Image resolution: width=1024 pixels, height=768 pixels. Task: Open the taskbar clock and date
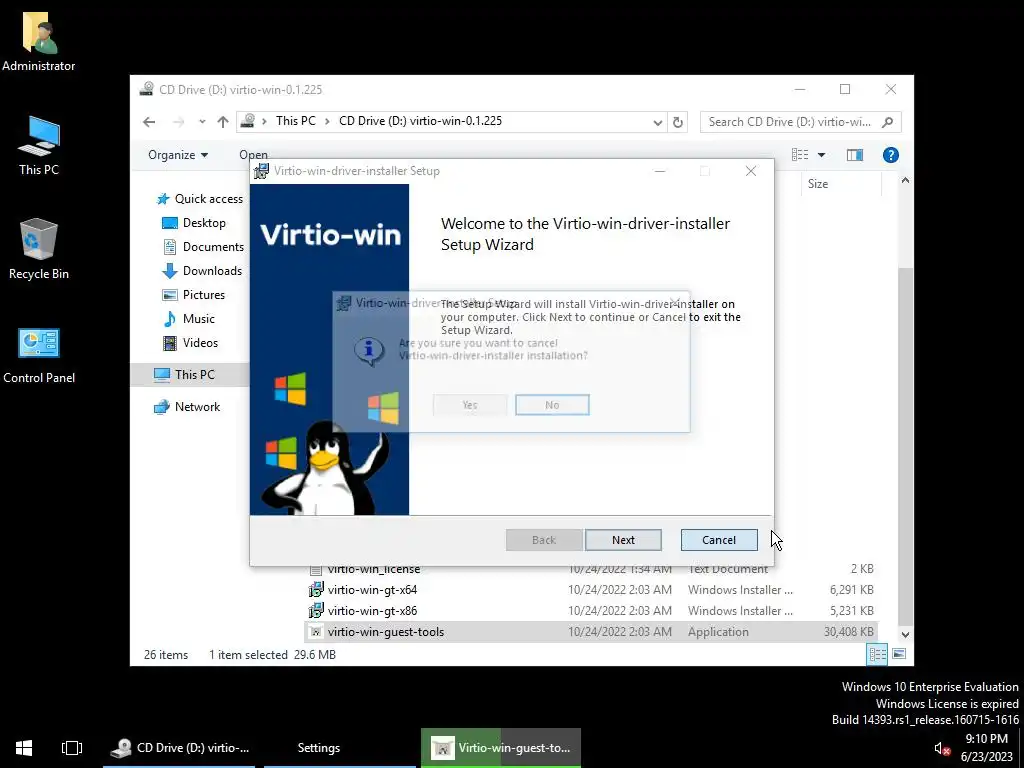click(x=986, y=748)
